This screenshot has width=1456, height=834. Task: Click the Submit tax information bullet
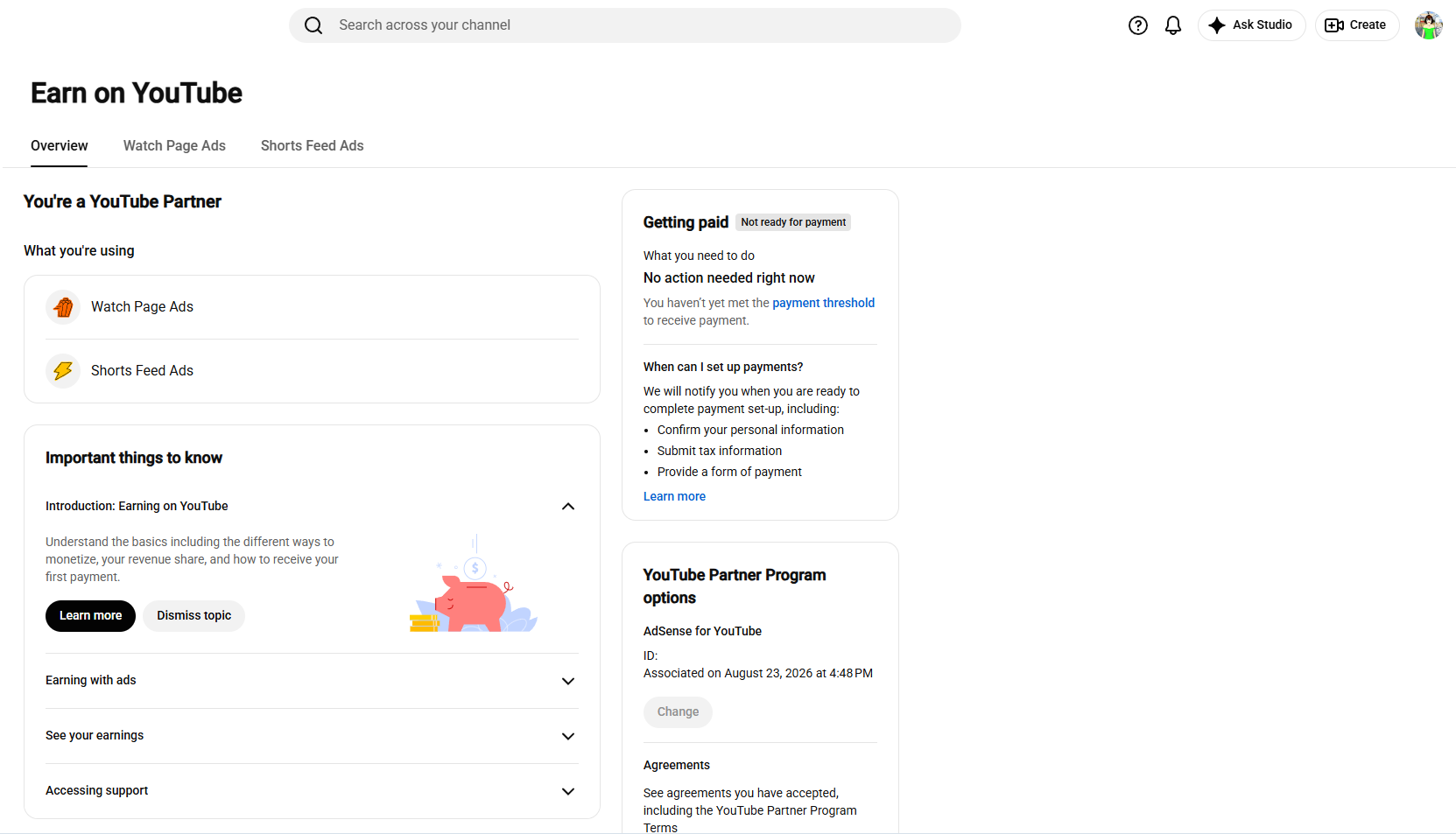point(720,451)
